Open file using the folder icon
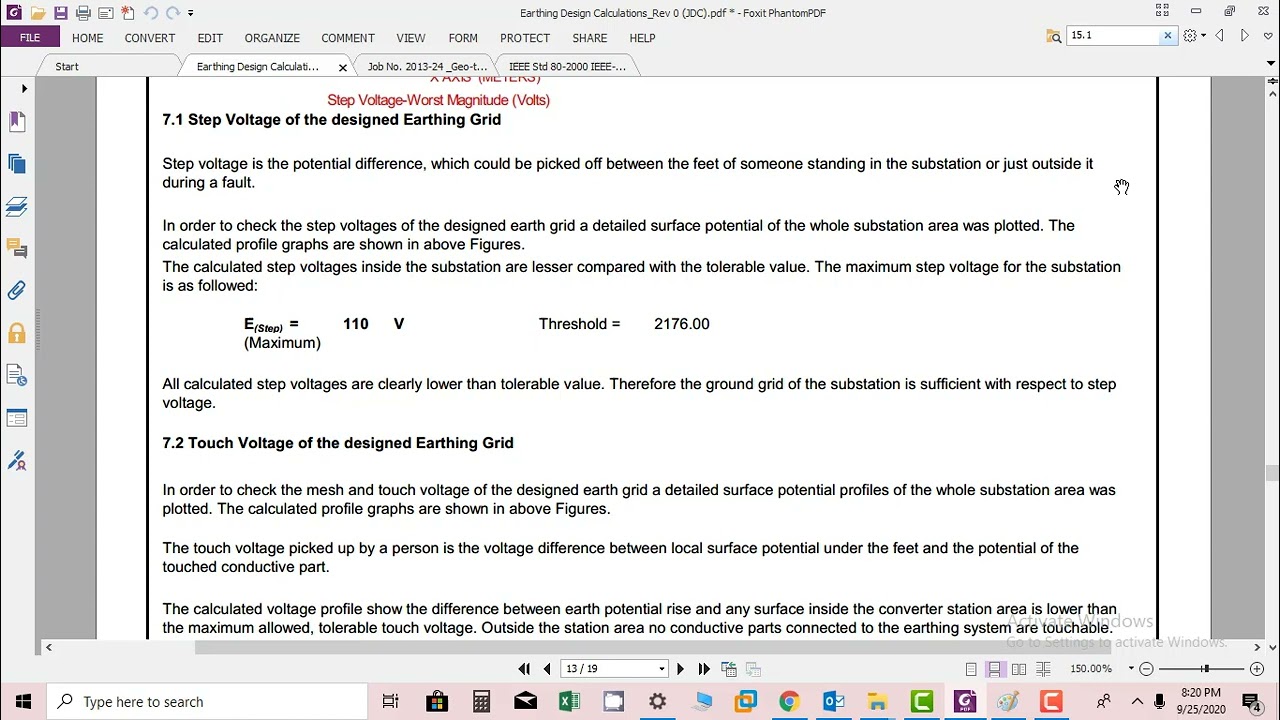 pyautogui.click(x=38, y=13)
